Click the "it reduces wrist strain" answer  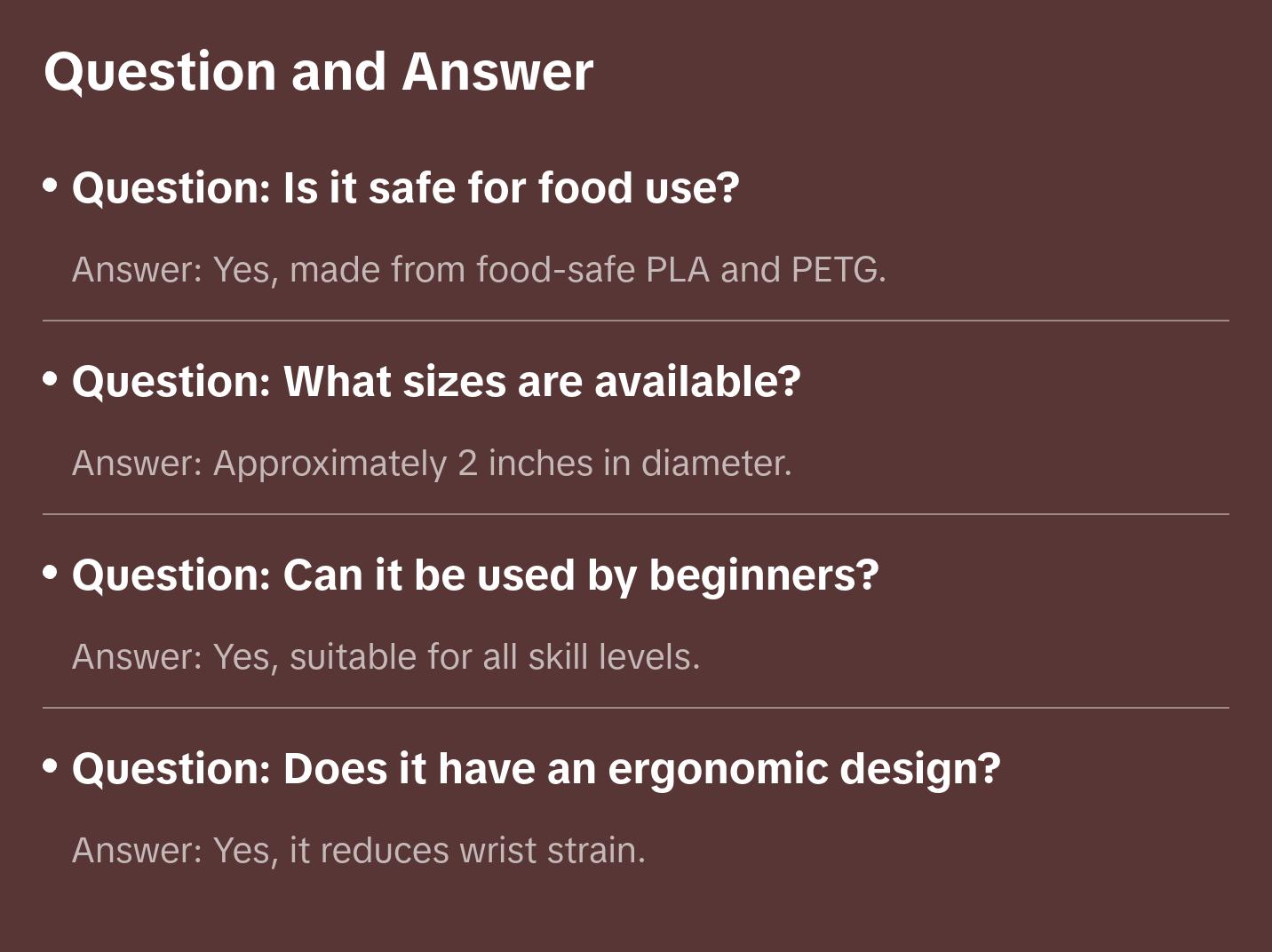tap(359, 851)
